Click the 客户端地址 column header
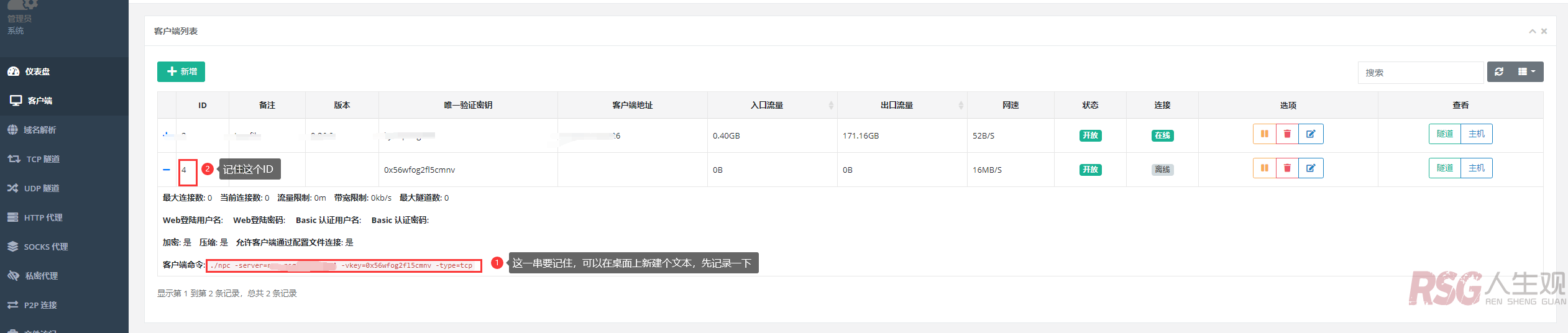Screen dimensions: 1568x333 pyautogui.click(x=633, y=105)
